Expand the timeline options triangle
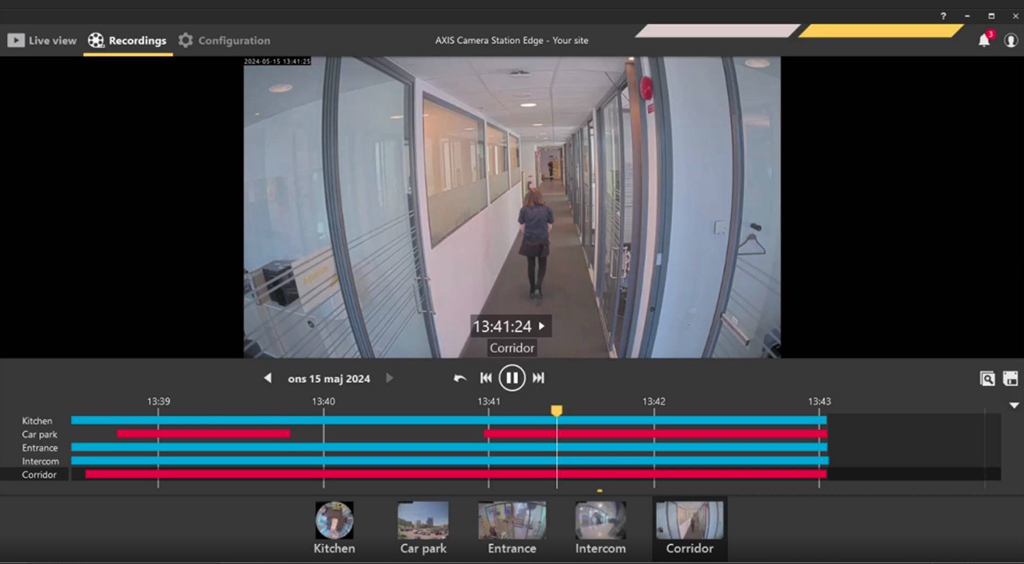 tap(1014, 405)
